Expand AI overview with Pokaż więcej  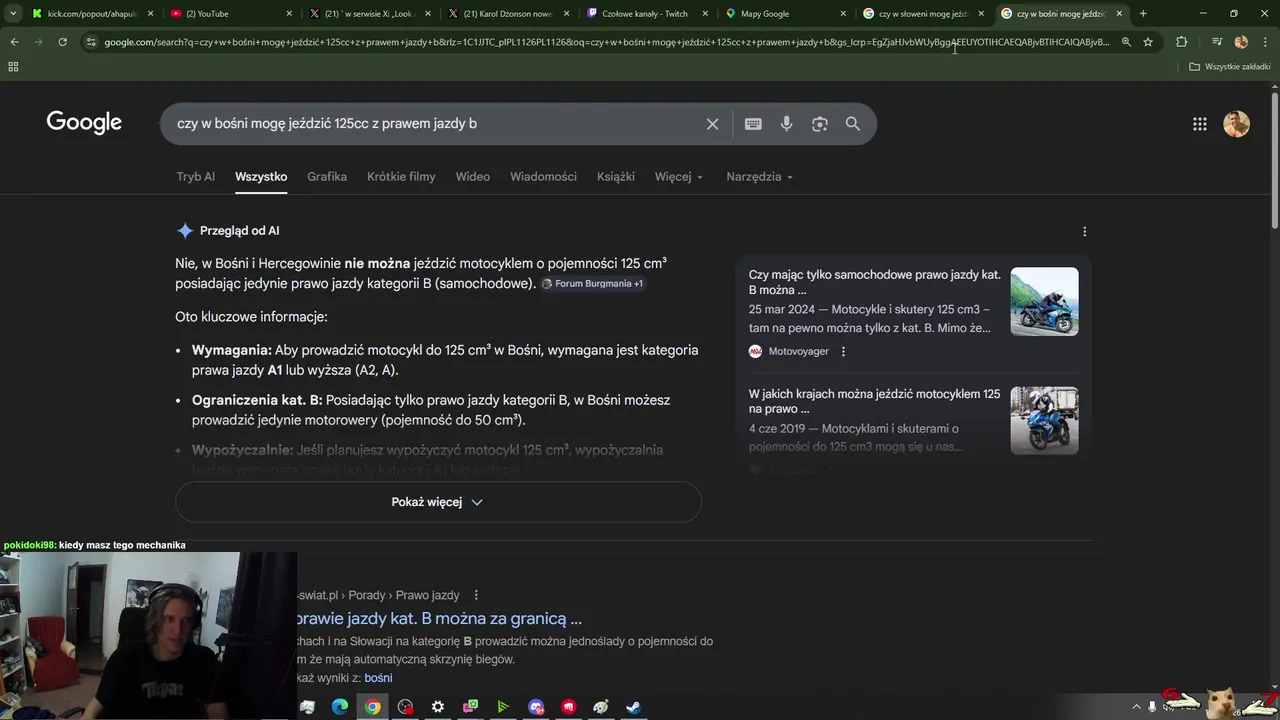(x=438, y=502)
